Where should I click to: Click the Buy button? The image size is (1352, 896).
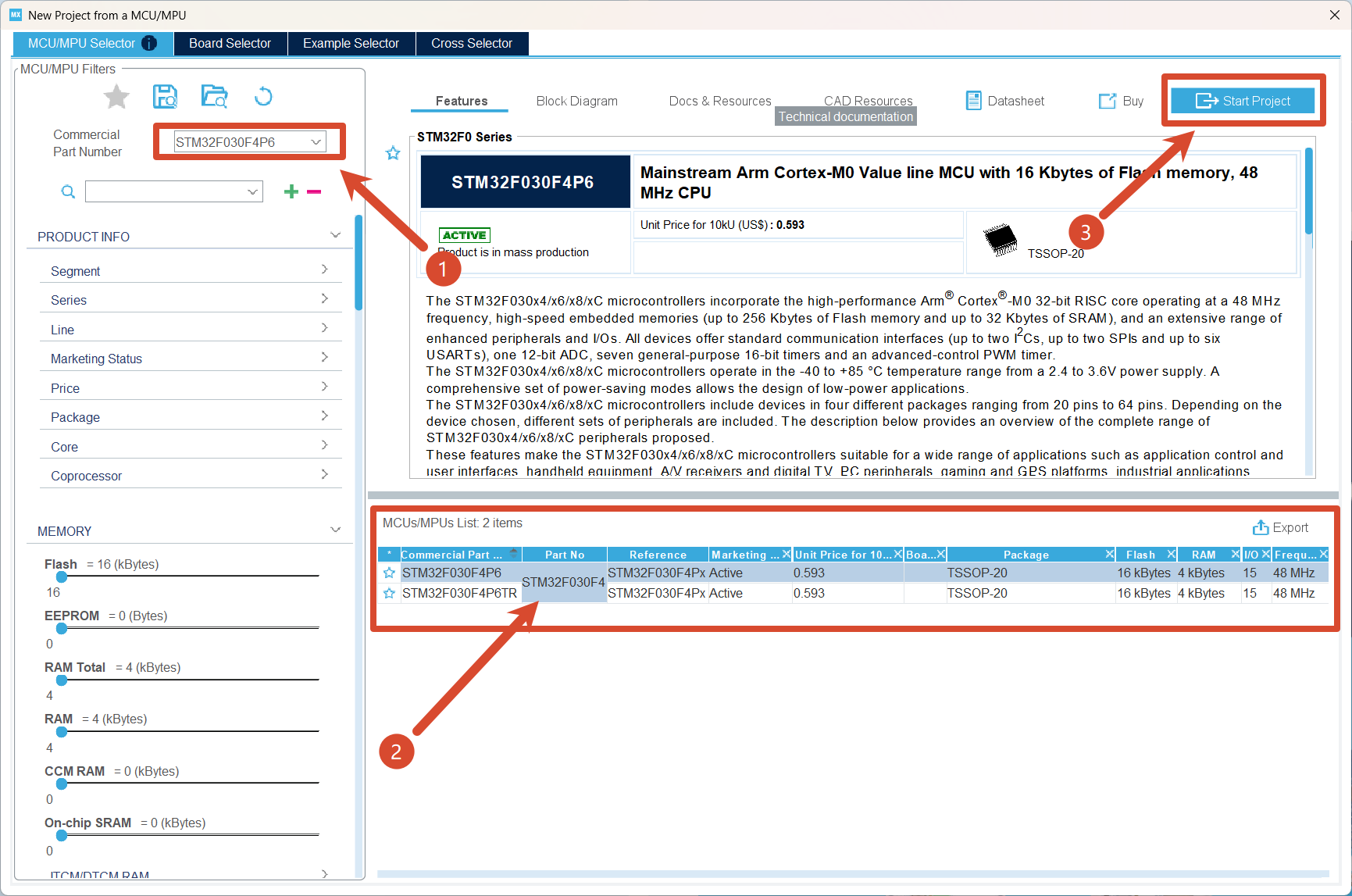1121,101
